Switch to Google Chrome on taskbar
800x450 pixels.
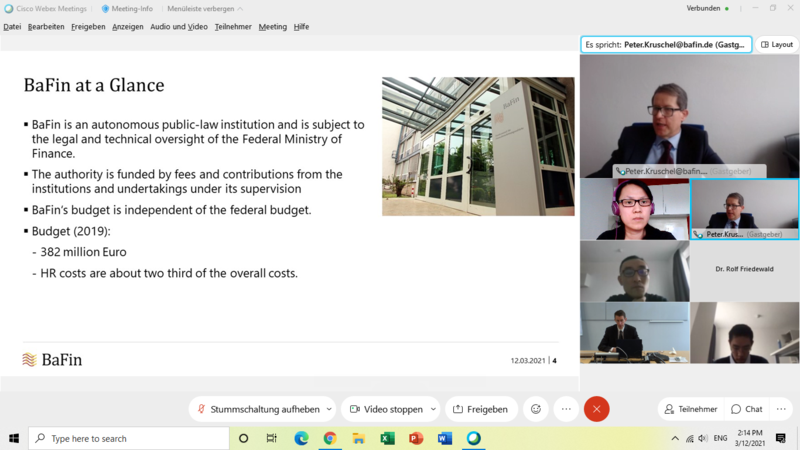coord(330,438)
